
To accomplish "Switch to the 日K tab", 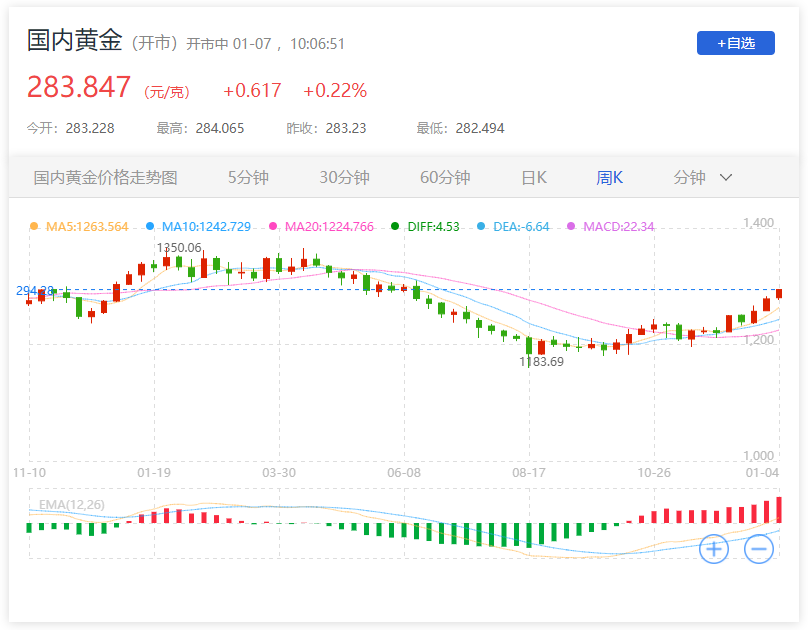I will pyautogui.click(x=534, y=178).
